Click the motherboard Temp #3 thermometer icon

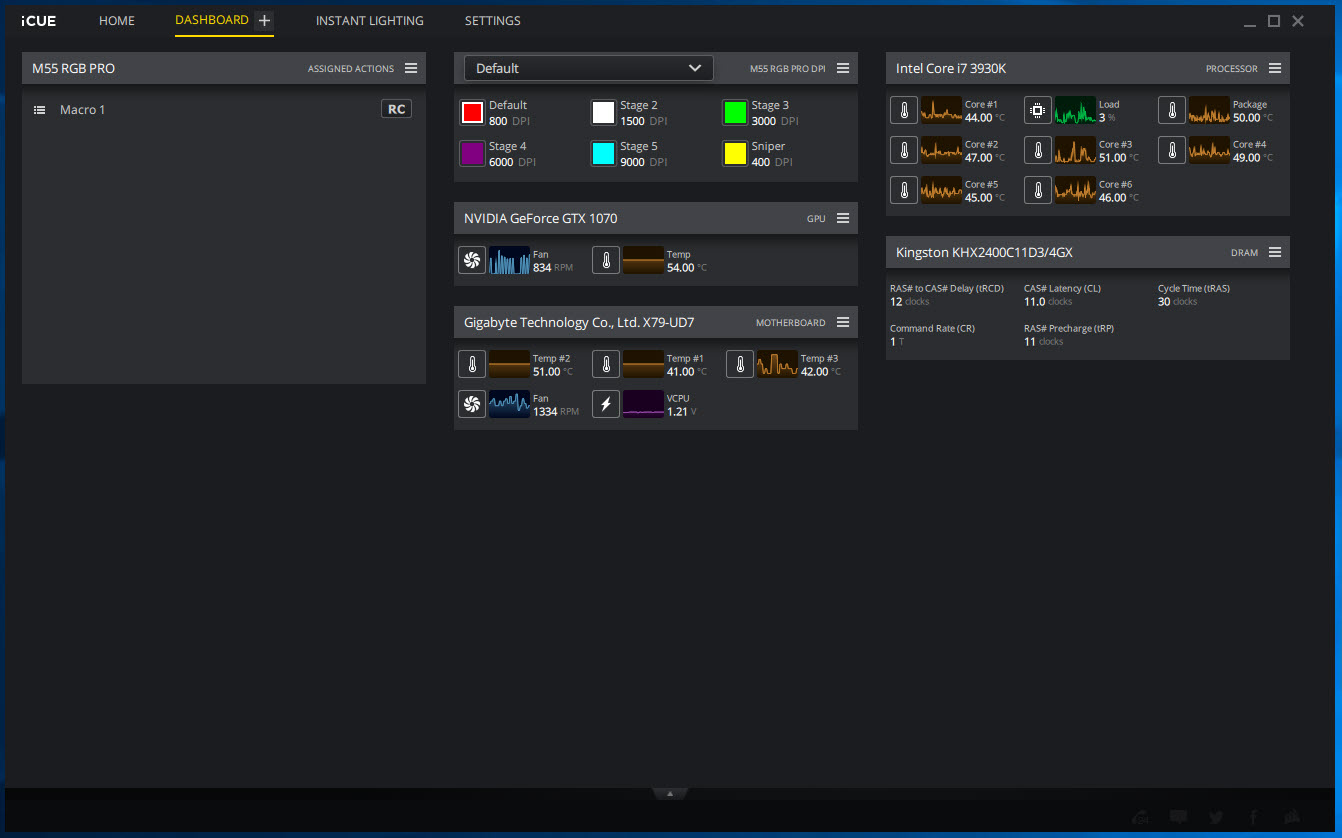740,364
